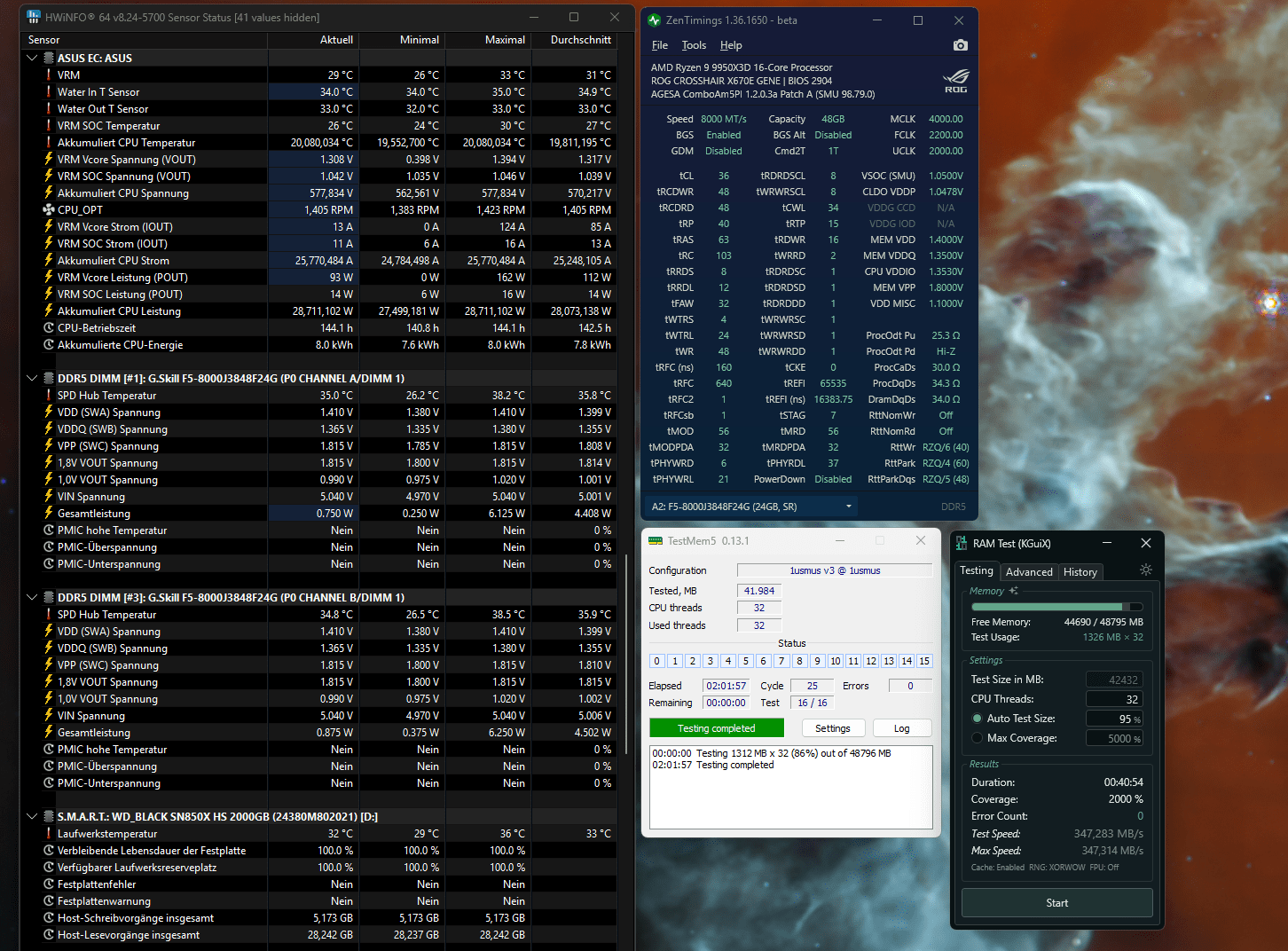Click the bolt icon of VRM SOC Leistung (POUT)
This screenshot has width=1288, height=951.
tap(49, 295)
